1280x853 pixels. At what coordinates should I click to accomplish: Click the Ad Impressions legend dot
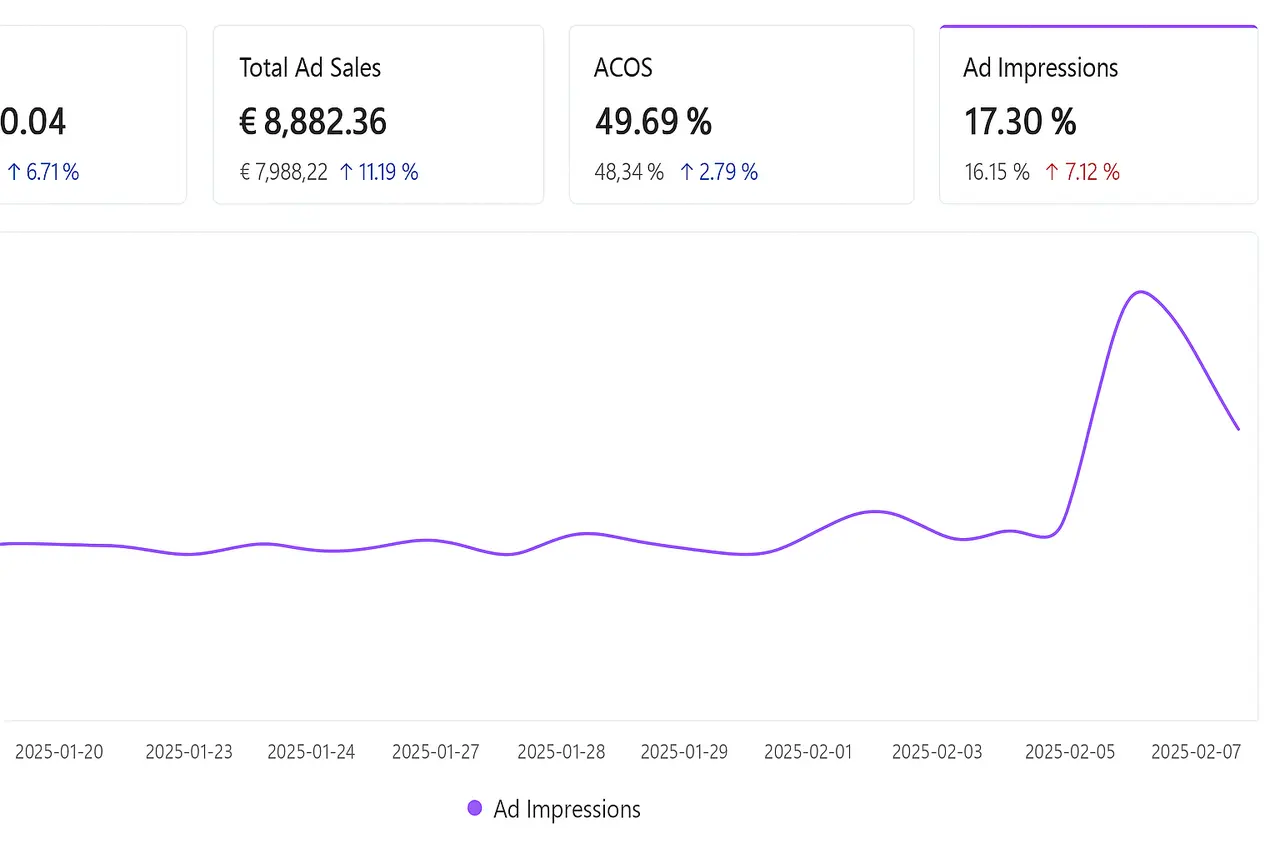pos(474,807)
